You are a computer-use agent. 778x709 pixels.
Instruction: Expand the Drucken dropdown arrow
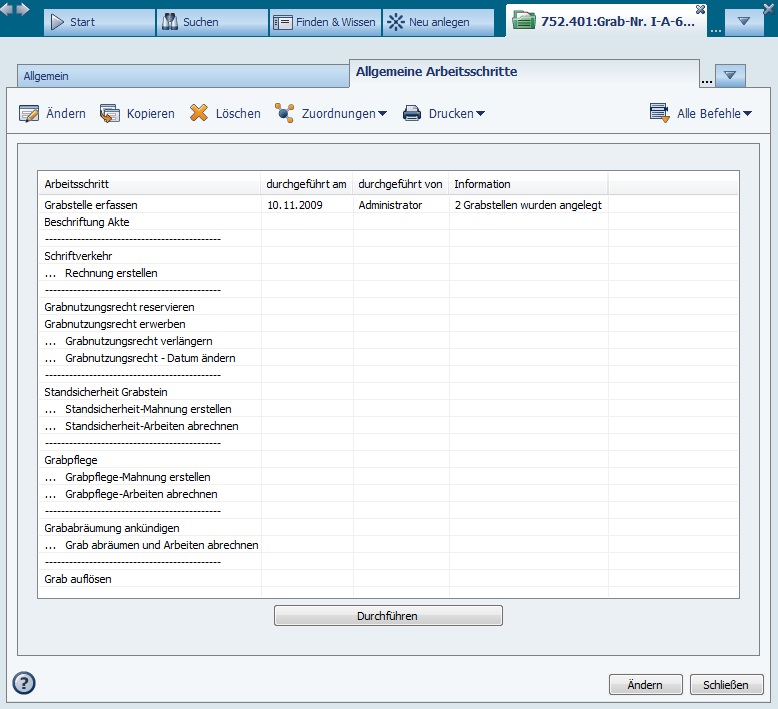(480, 114)
